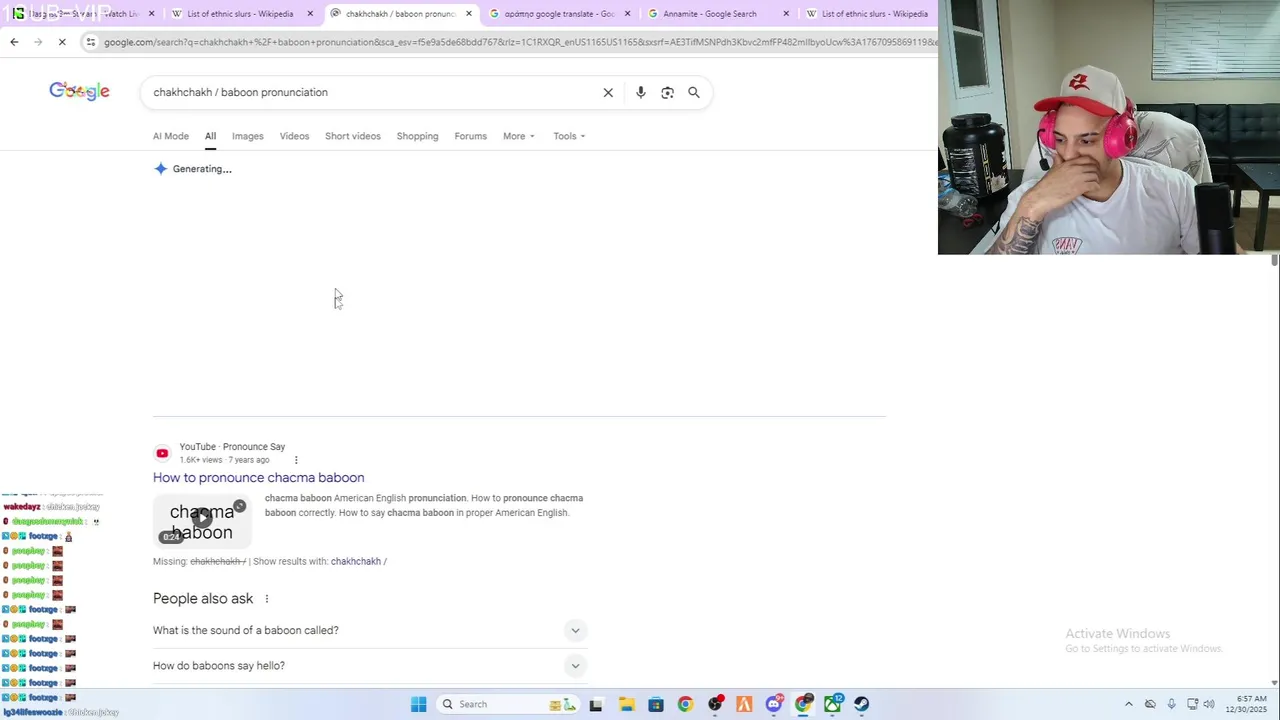1280x720 pixels.
Task: Open Microsoft Store from the taskbar
Action: (656, 704)
